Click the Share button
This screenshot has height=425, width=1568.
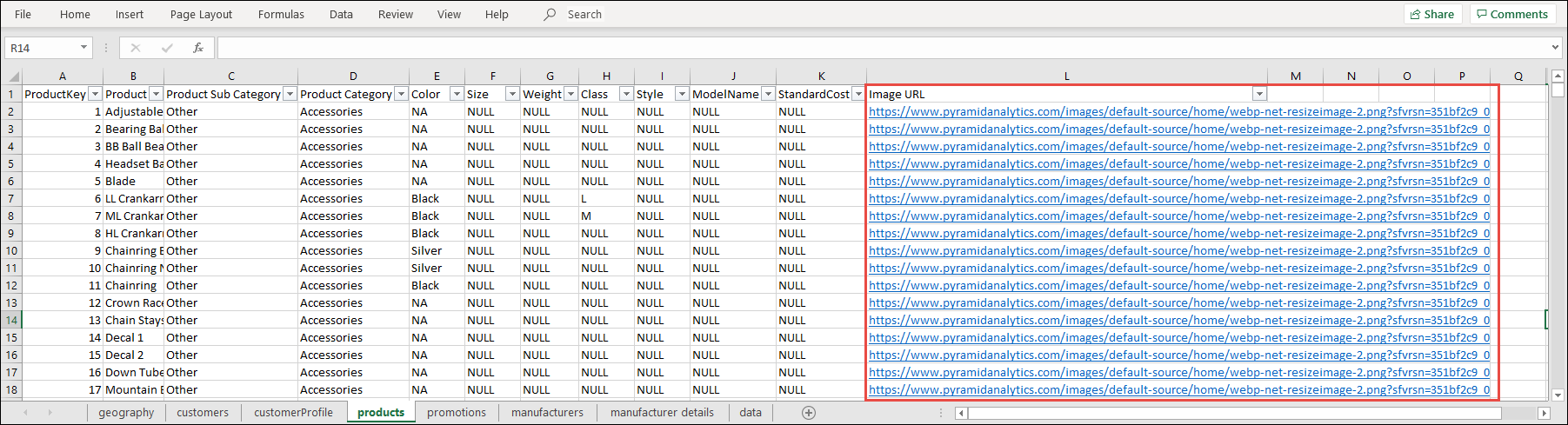1432,15
